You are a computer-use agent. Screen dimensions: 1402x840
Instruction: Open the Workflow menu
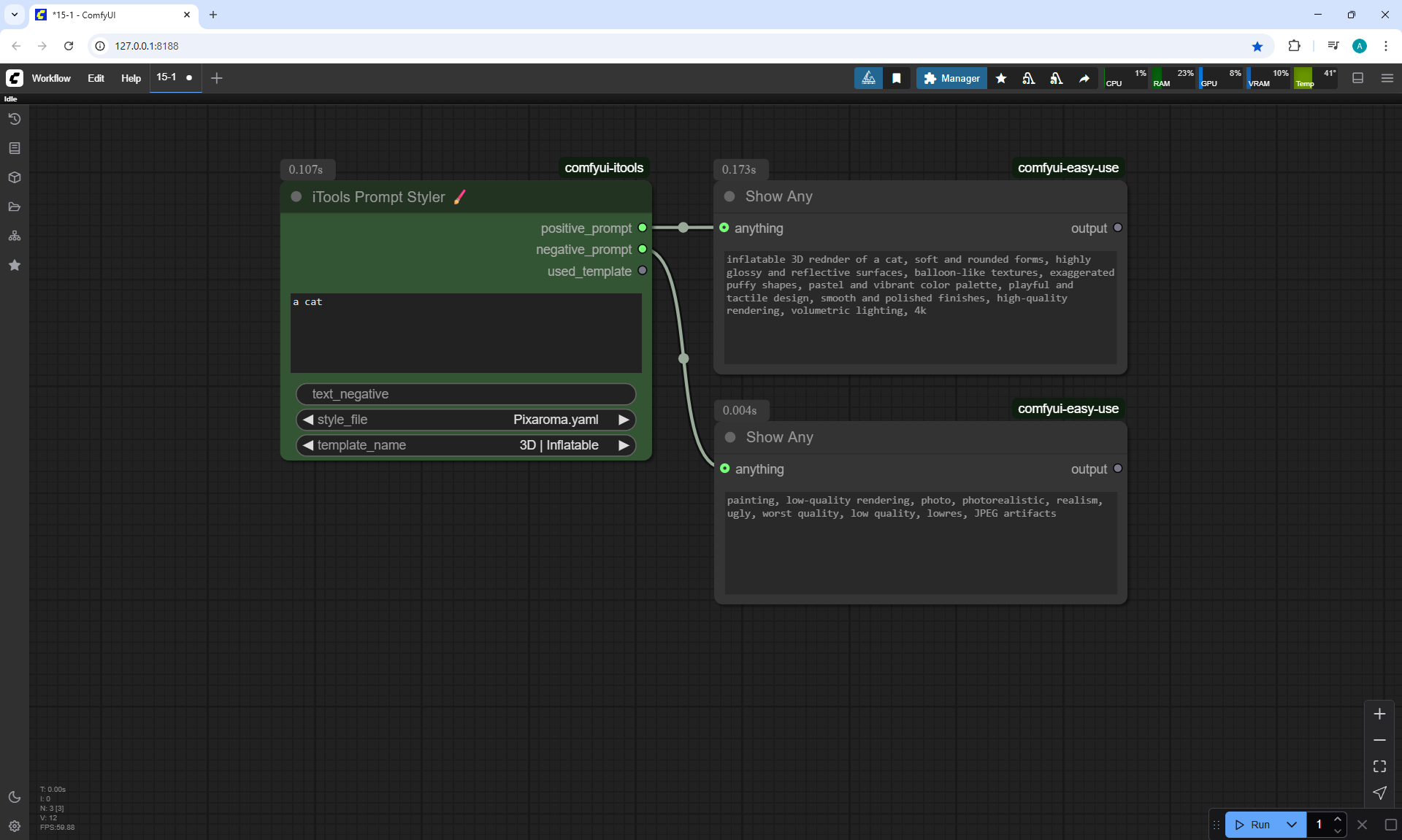pyautogui.click(x=51, y=78)
